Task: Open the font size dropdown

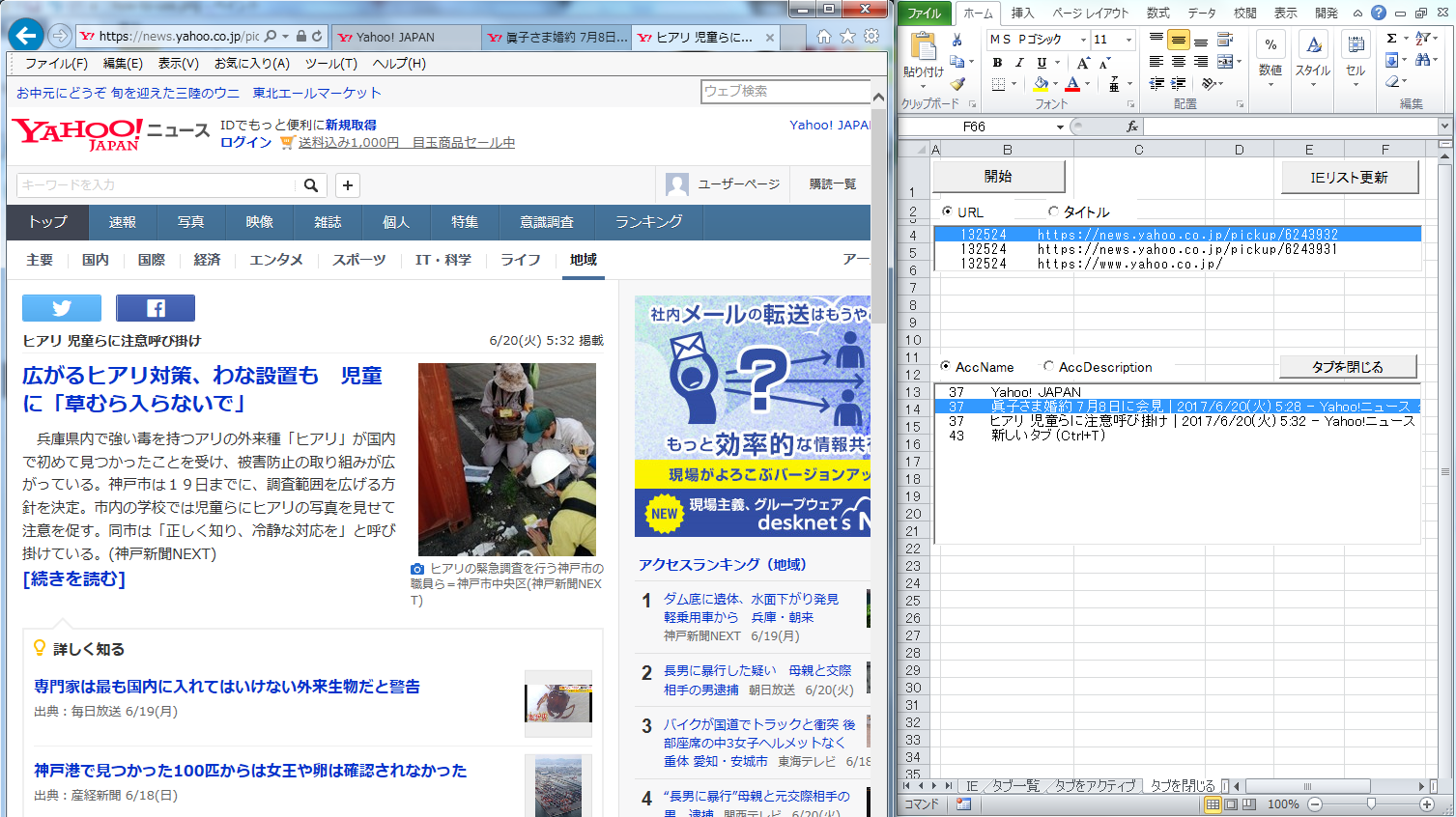Action: [x=1128, y=40]
